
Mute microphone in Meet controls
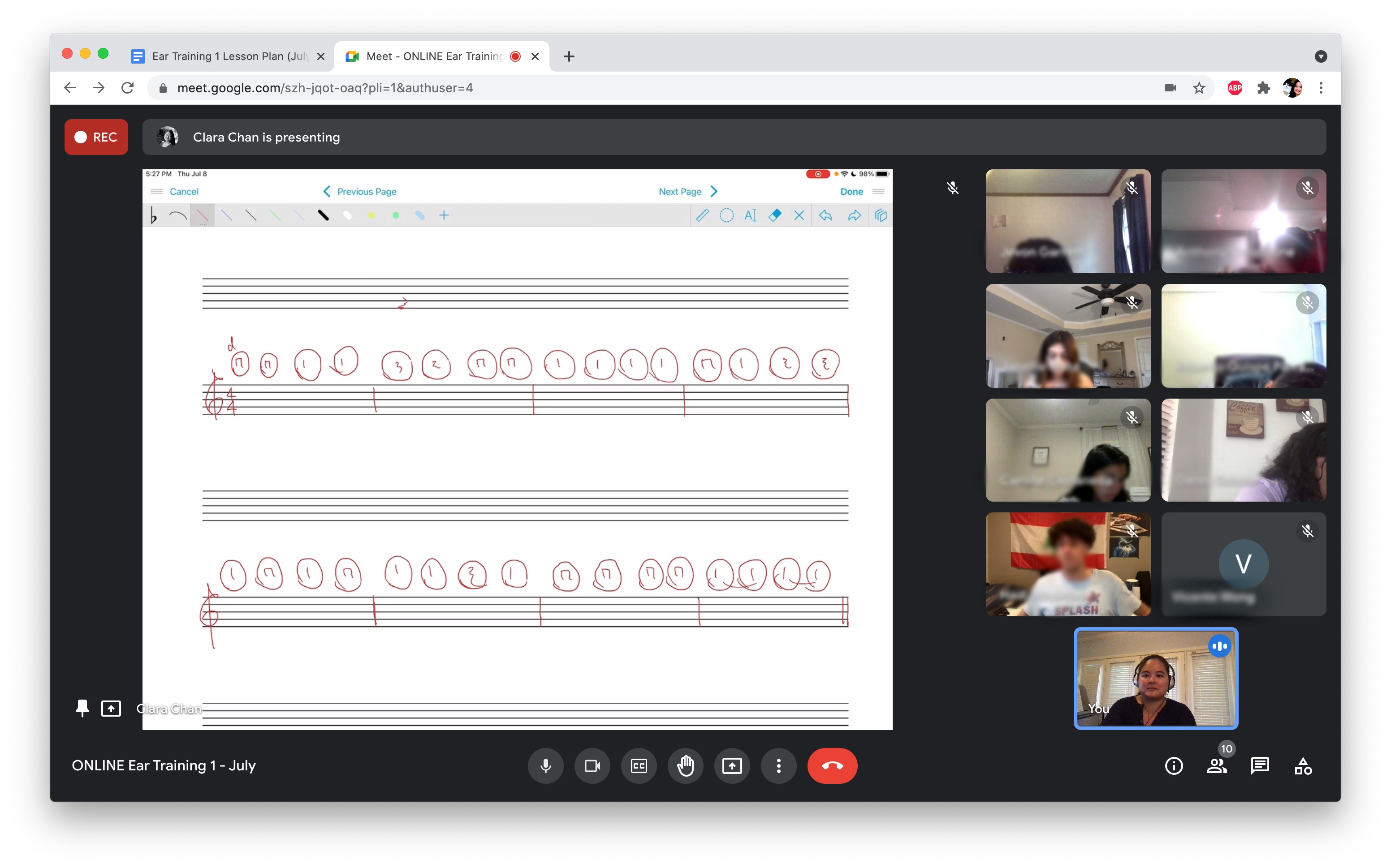(x=545, y=765)
